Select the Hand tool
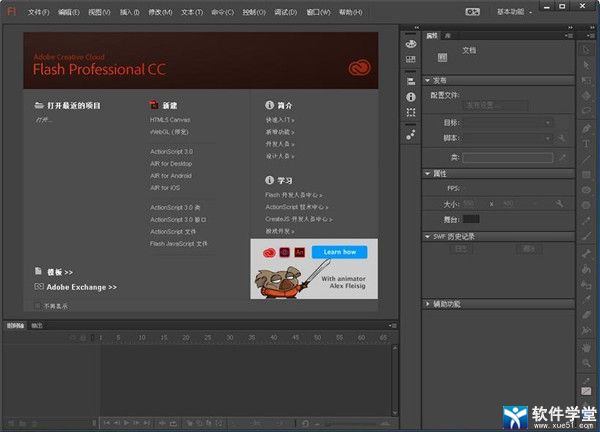600x432 pixels. pos(586,347)
